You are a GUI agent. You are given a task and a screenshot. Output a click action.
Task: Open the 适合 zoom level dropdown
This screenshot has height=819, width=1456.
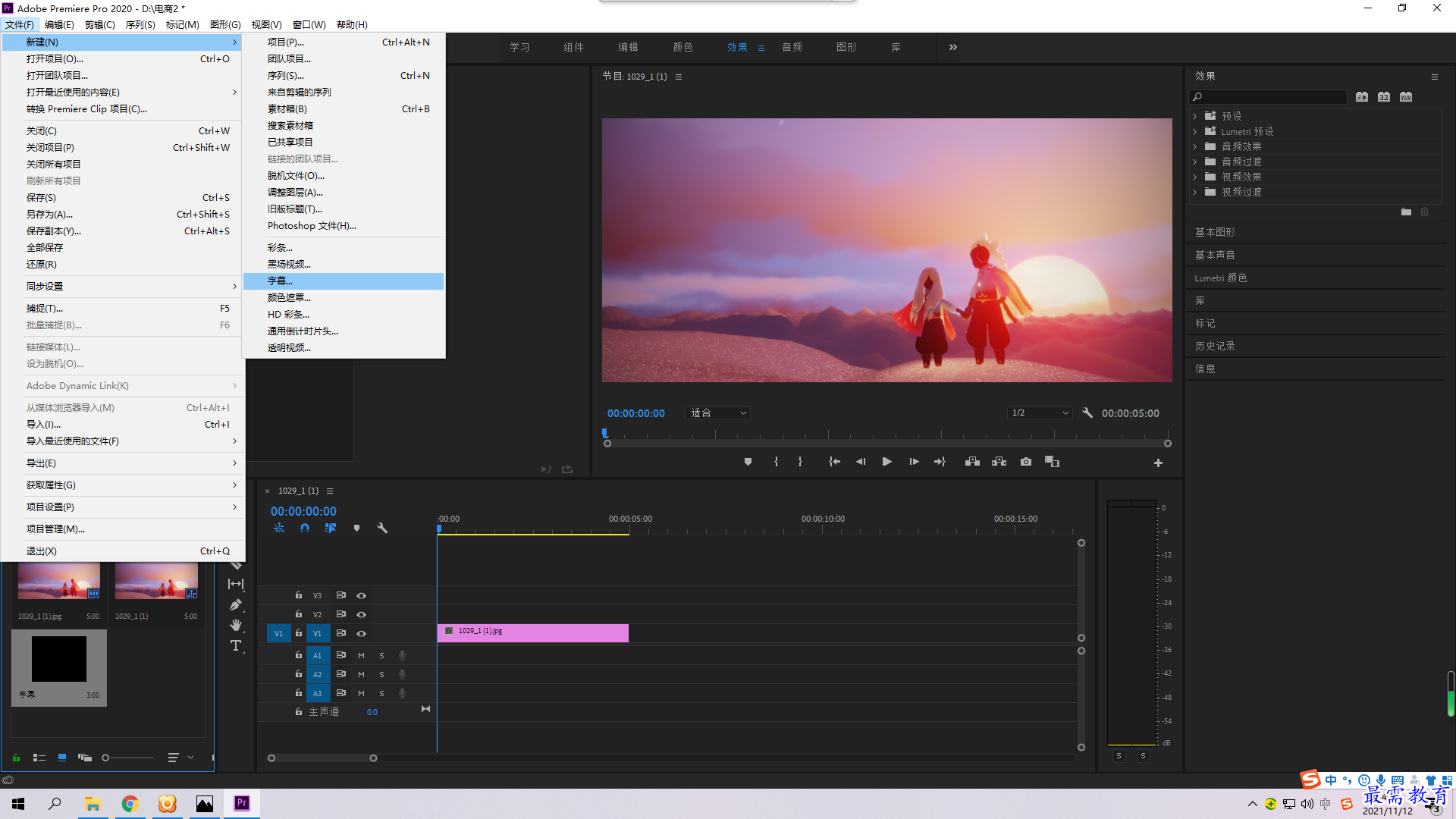[717, 413]
